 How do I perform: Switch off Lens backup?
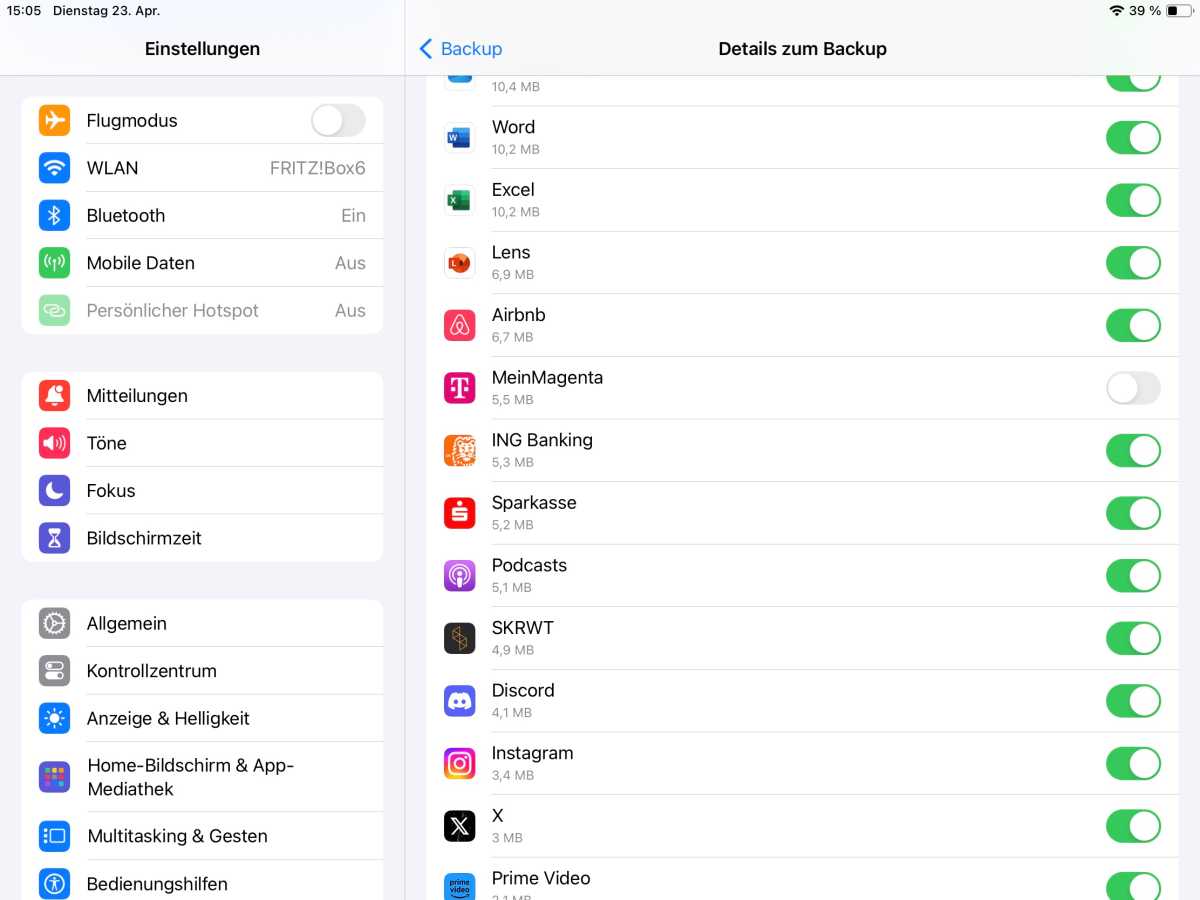(1133, 263)
